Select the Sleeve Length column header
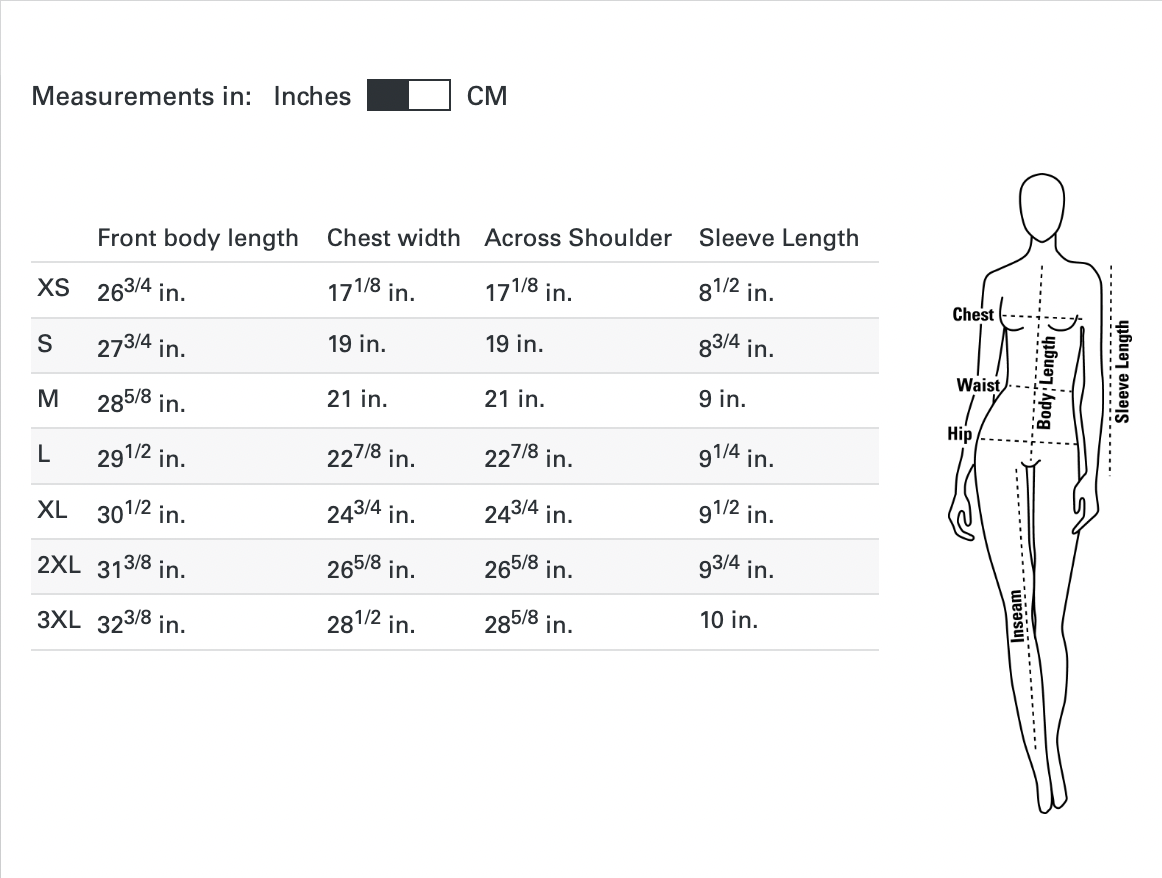Image resolution: width=1162 pixels, height=878 pixels. [779, 238]
